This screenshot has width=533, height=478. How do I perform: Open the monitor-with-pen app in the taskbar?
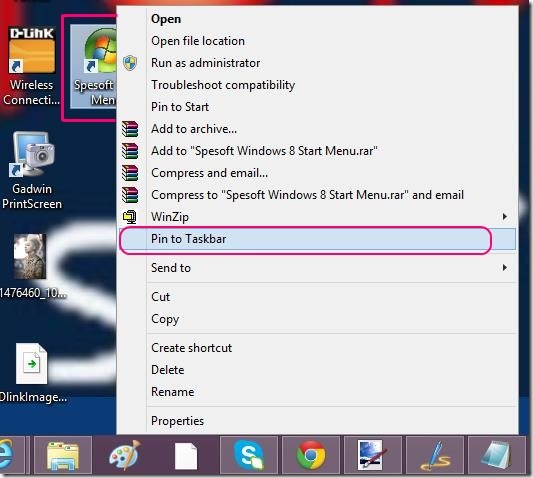[372, 455]
